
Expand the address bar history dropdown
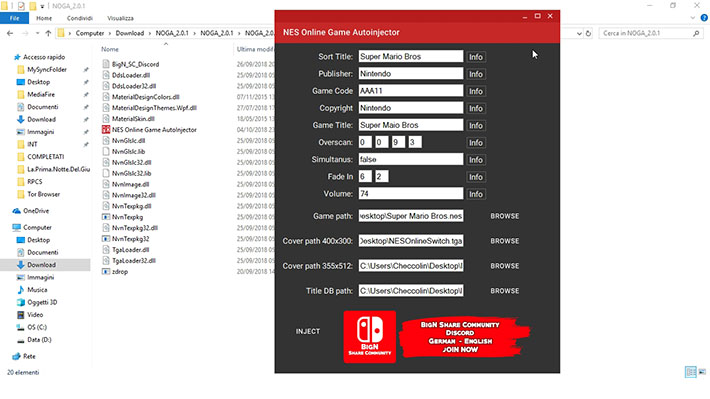(x=579, y=33)
